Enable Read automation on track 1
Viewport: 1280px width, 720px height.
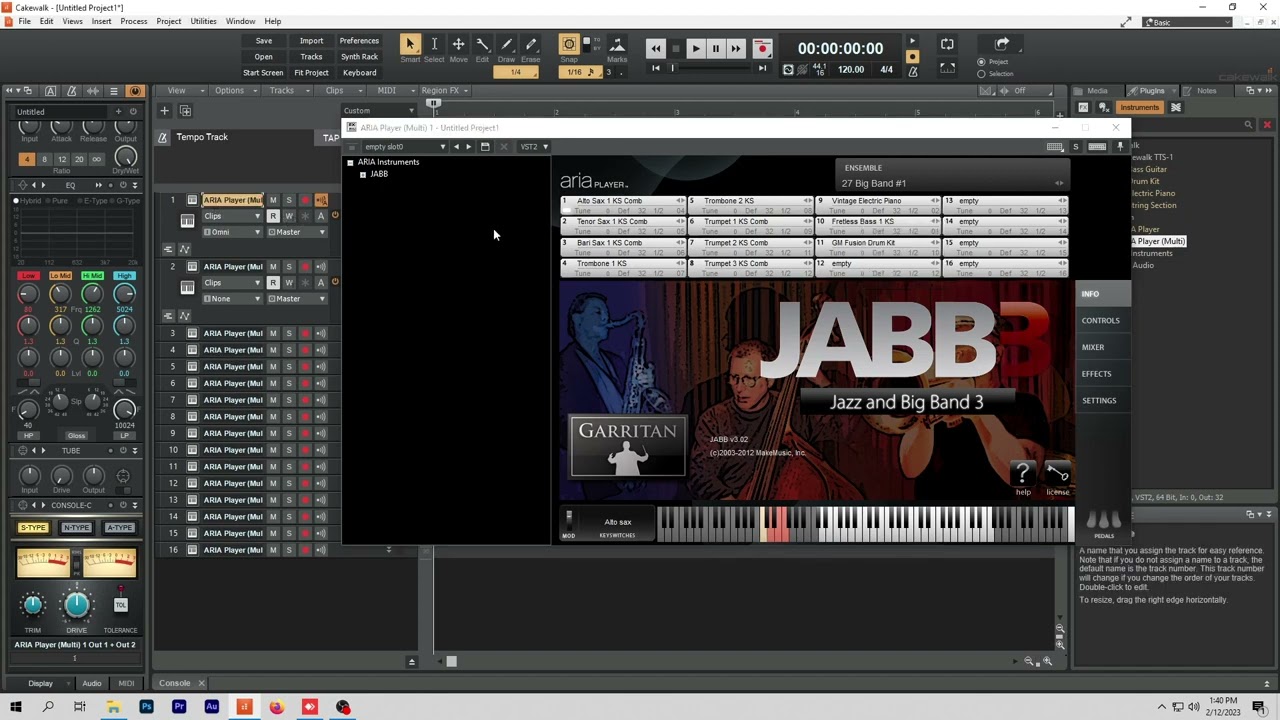click(273, 216)
